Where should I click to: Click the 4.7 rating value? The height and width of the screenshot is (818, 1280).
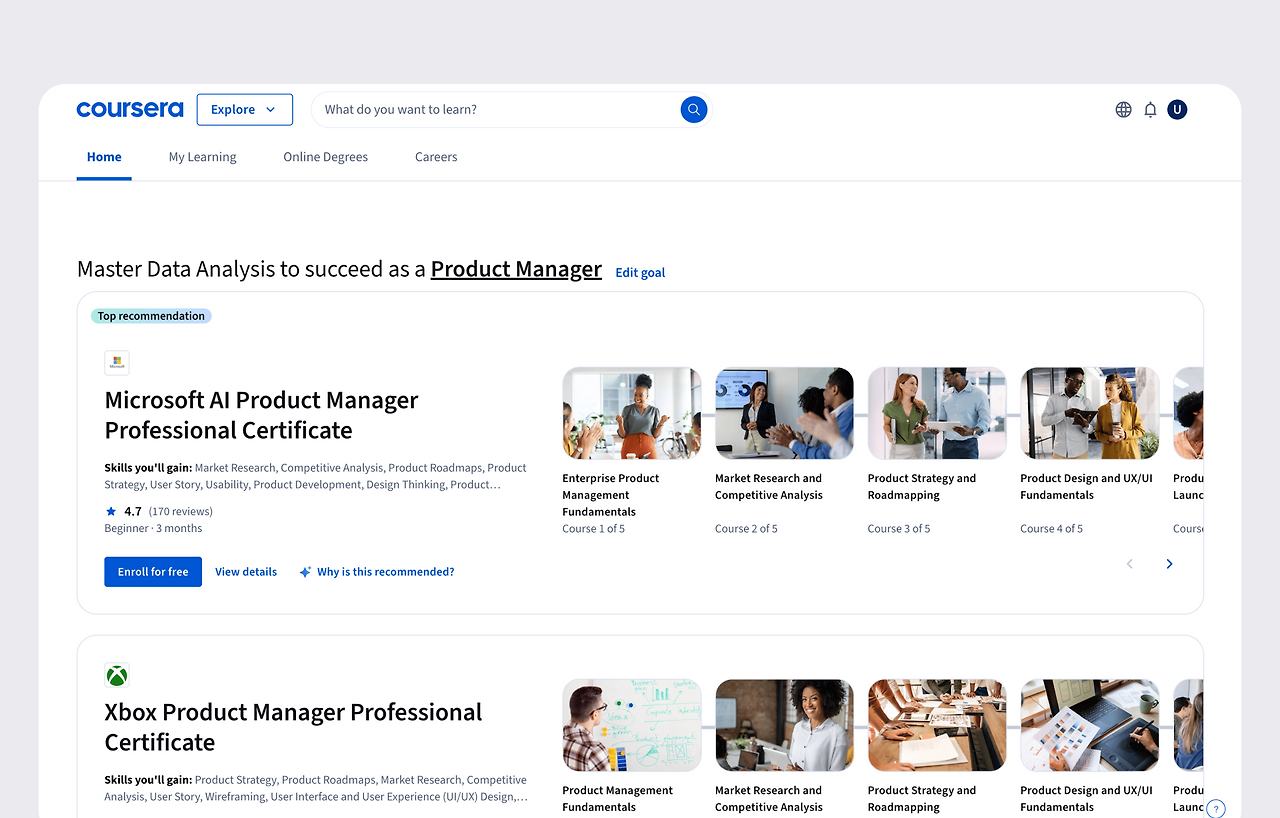click(x=133, y=511)
